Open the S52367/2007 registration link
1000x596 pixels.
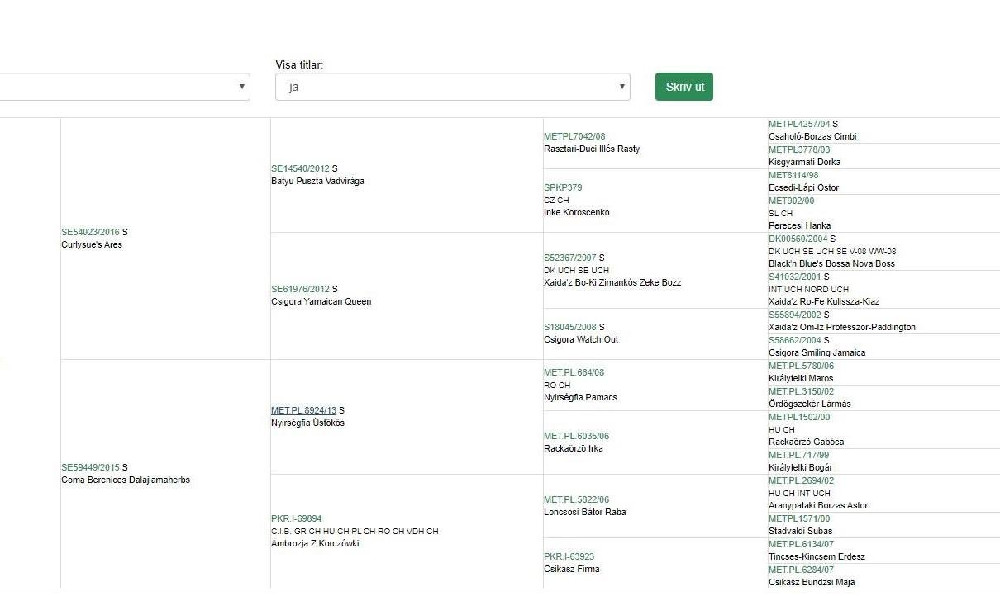coord(570,258)
